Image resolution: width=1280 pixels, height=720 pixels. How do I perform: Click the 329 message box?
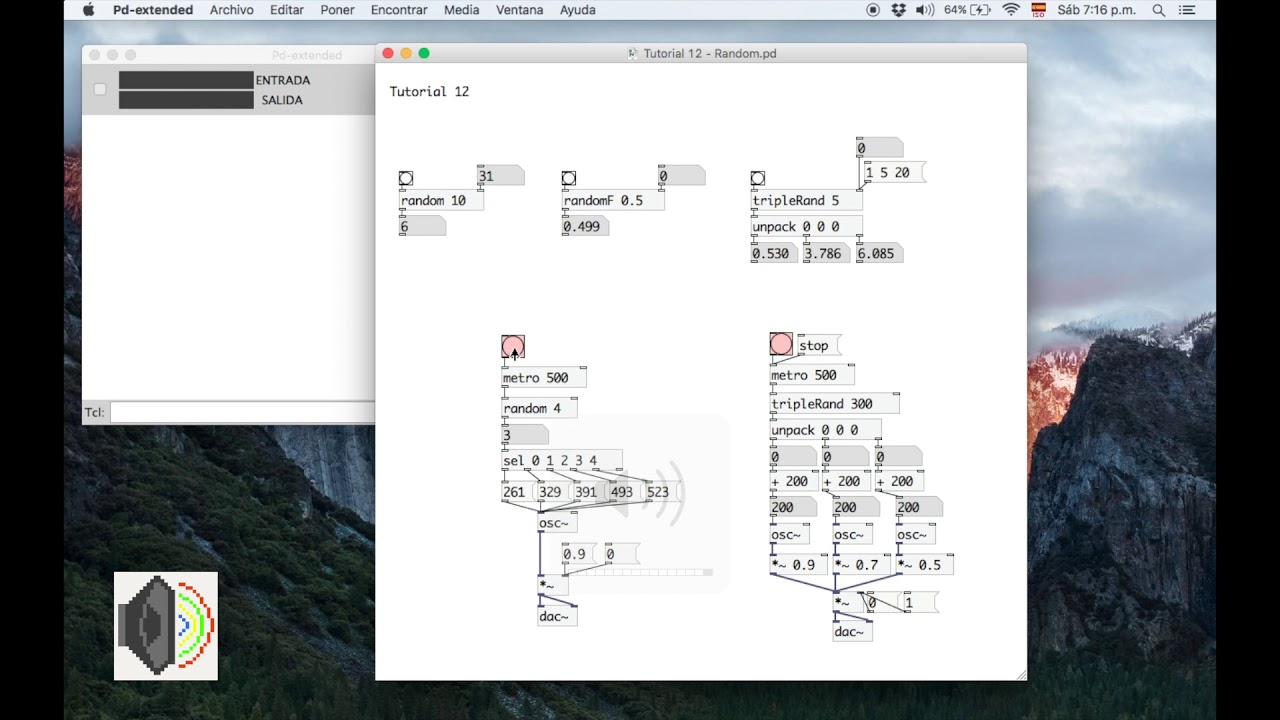pos(553,492)
